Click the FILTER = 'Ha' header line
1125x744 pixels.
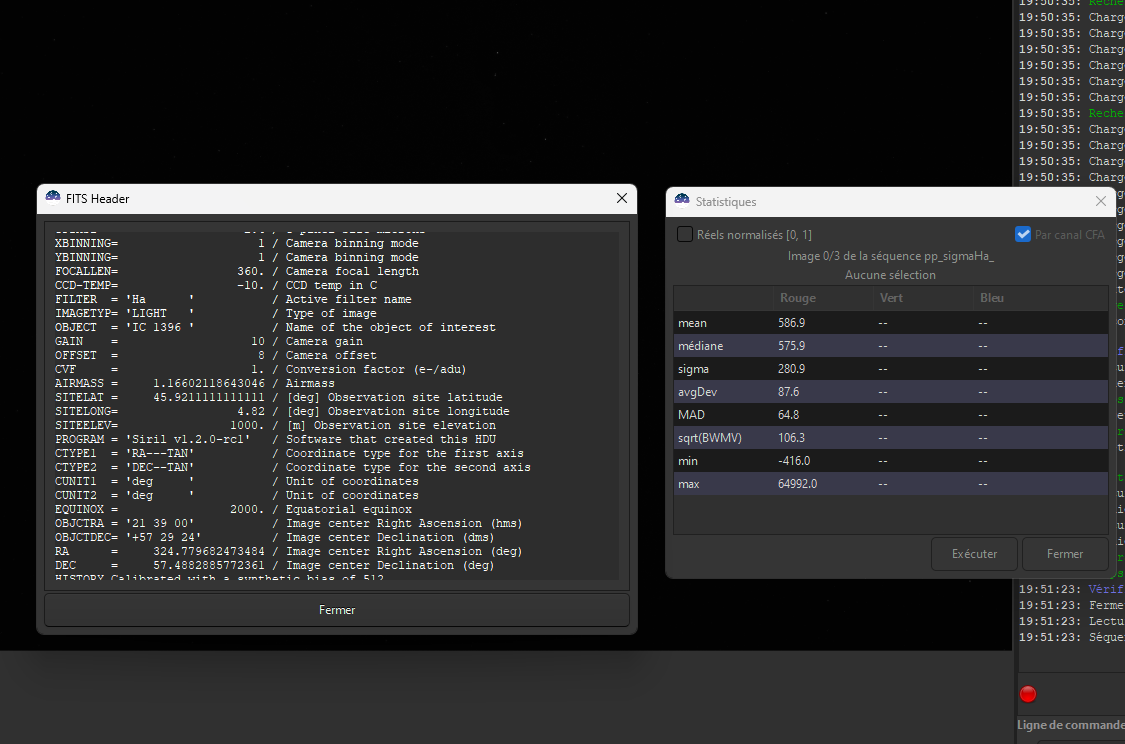tap(233, 299)
